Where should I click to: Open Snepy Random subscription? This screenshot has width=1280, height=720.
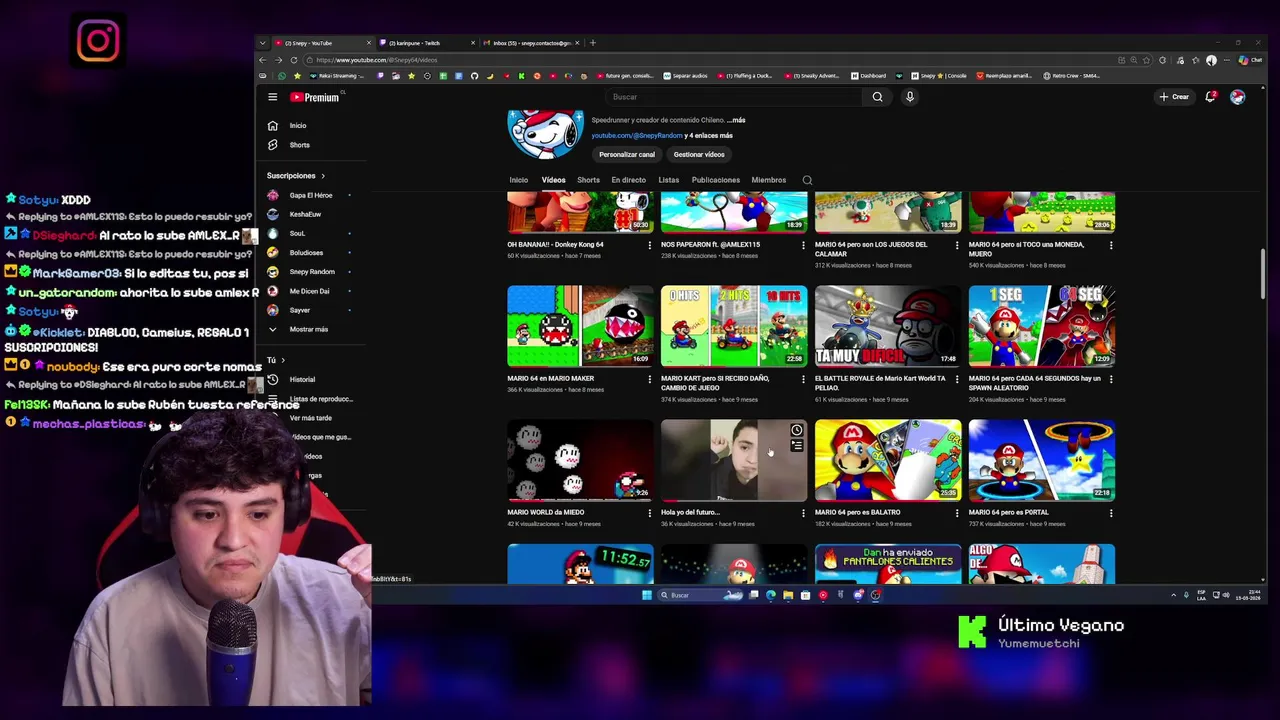tap(312, 272)
